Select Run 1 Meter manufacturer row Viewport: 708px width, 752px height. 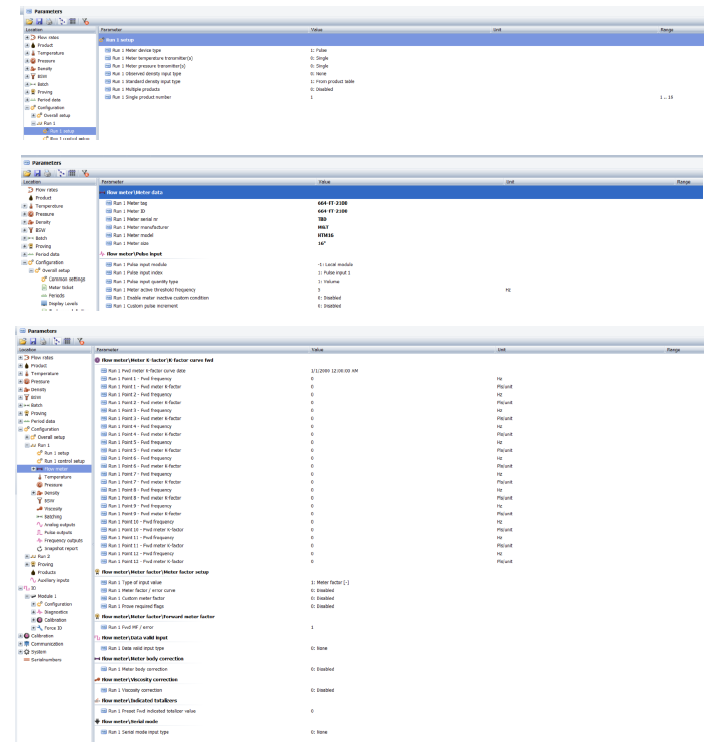click(x=401, y=227)
